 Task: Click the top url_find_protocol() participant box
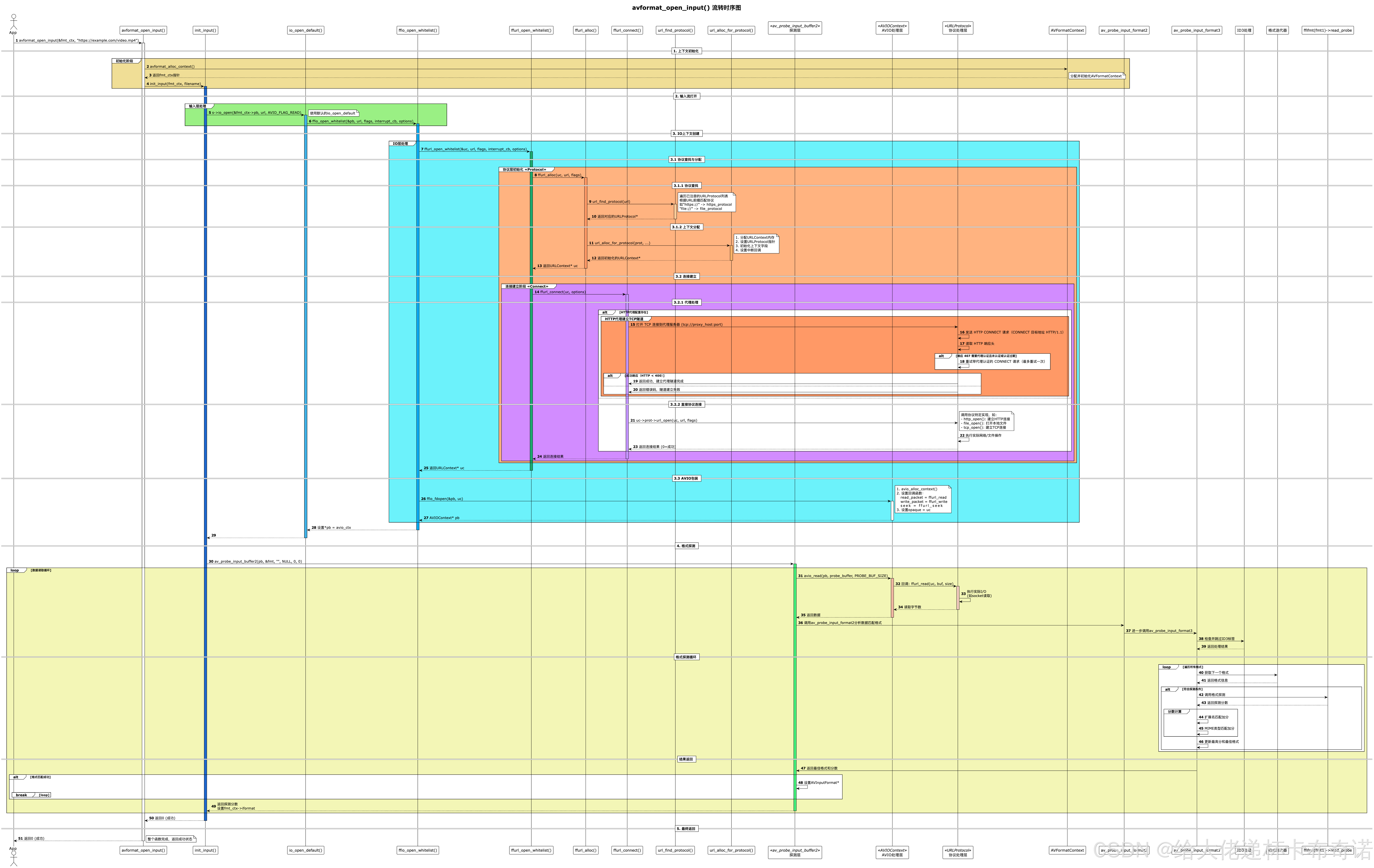[675, 30]
